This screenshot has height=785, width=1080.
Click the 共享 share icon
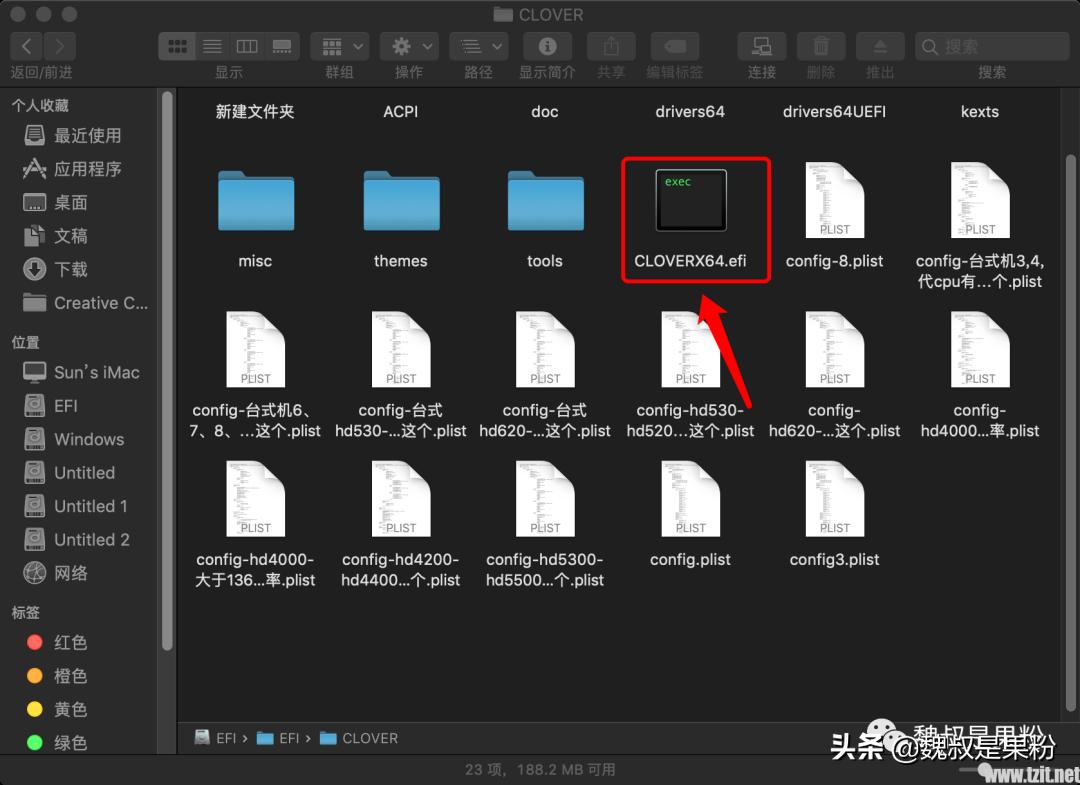tap(611, 46)
